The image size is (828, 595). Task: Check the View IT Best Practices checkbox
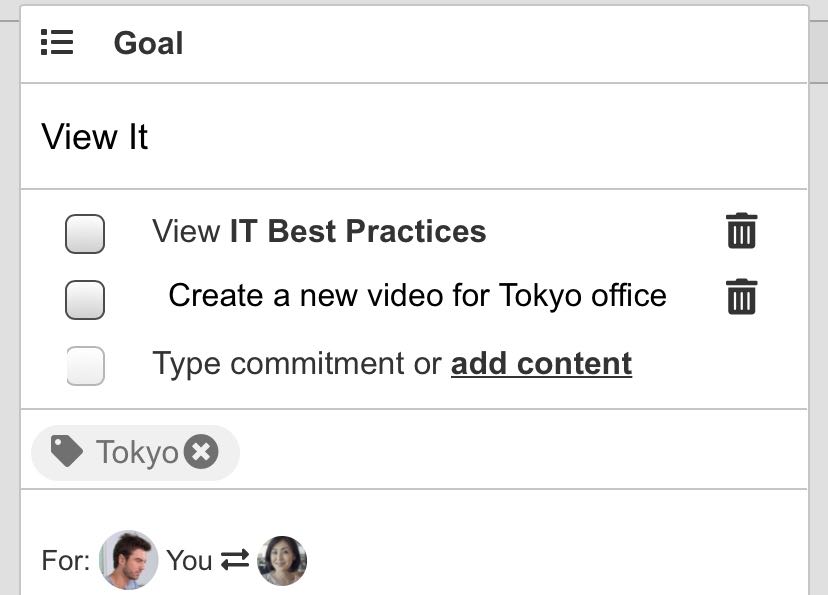pyautogui.click(x=85, y=233)
